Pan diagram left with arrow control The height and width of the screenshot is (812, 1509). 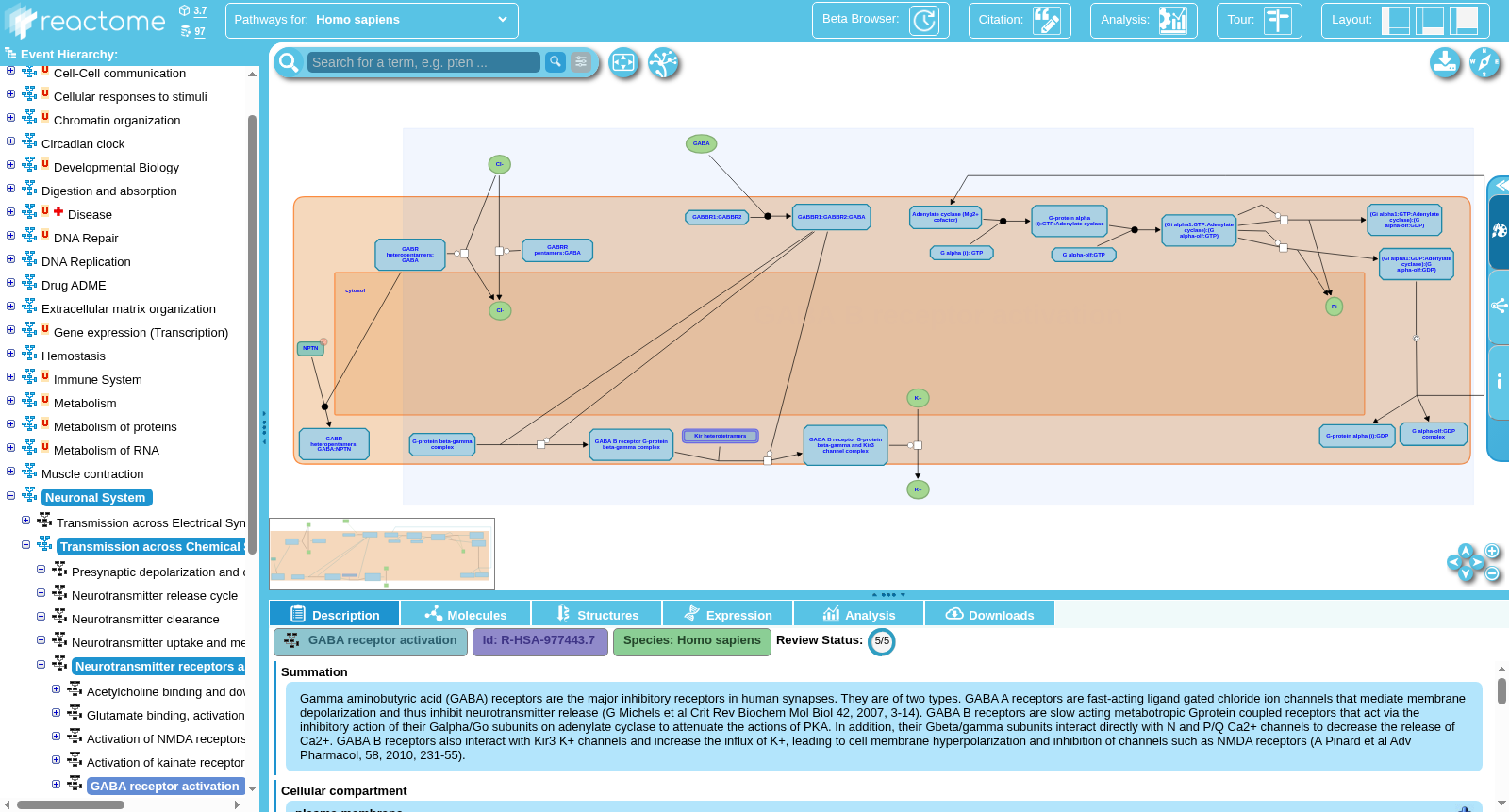(x=1454, y=562)
